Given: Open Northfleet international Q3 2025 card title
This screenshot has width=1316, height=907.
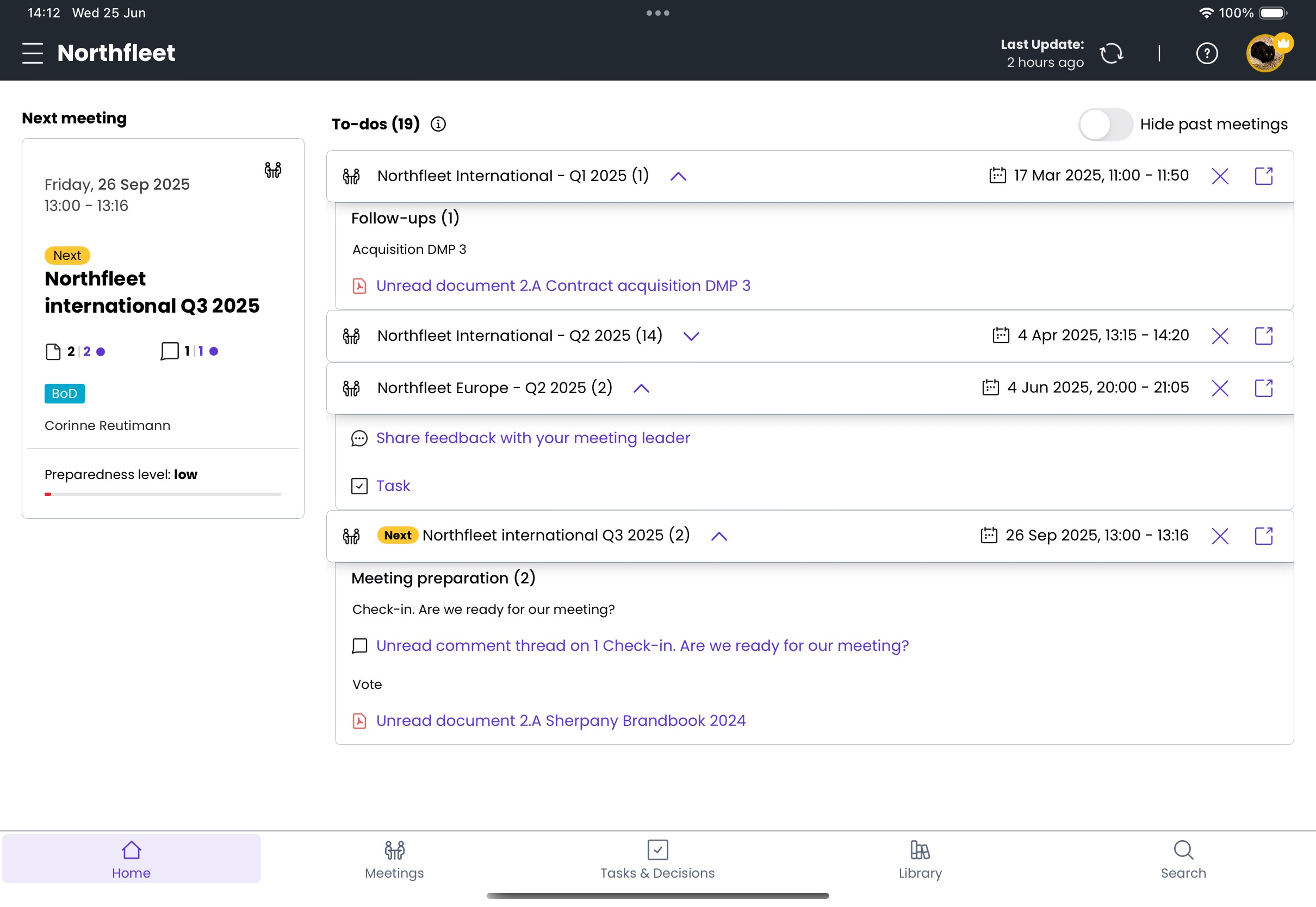Looking at the screenshot, I should coord(152,292).
